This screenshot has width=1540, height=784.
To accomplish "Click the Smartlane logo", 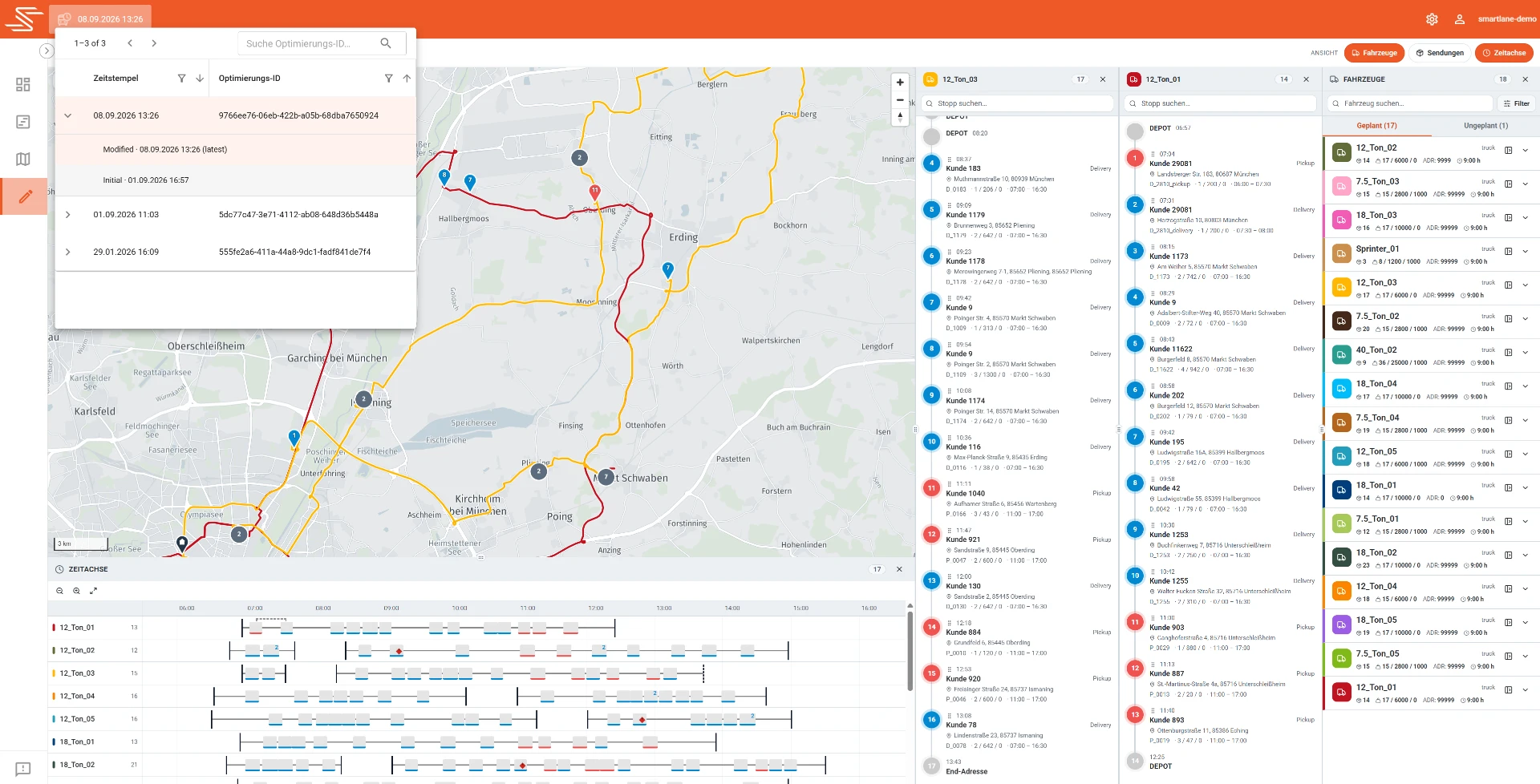I will (24, 18).
